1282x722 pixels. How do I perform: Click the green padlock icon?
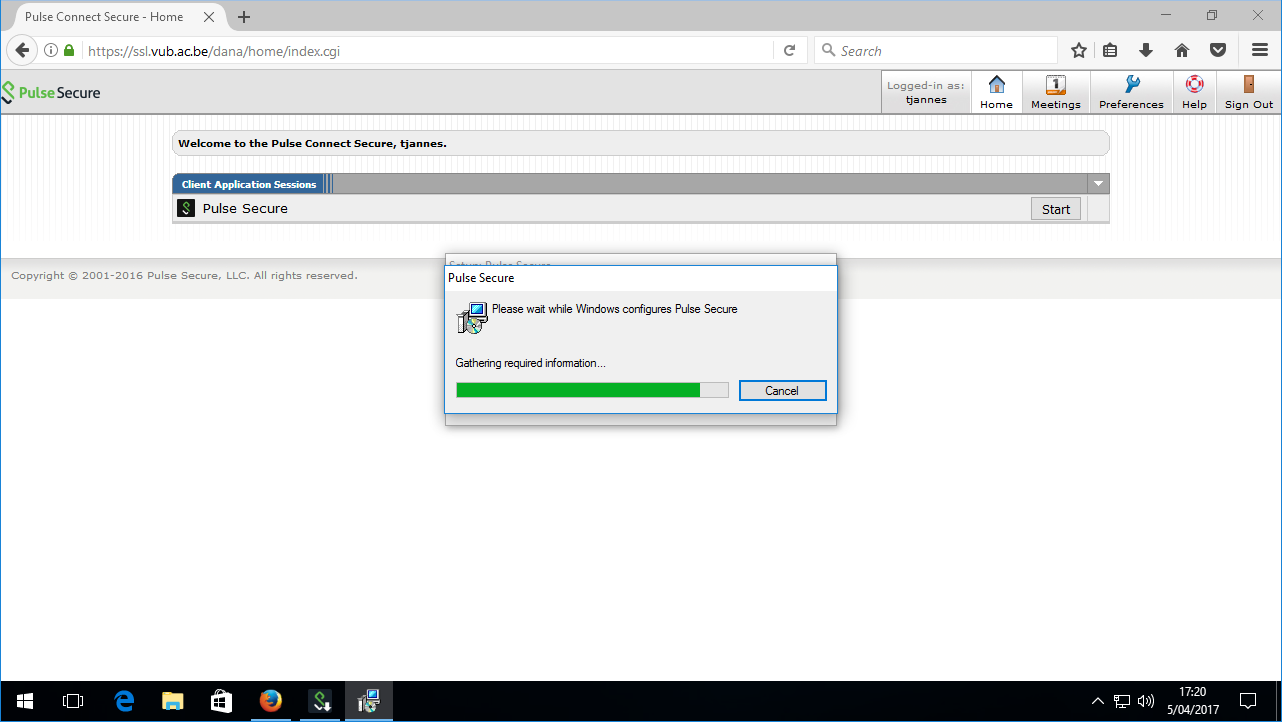(x=69, y=50)
